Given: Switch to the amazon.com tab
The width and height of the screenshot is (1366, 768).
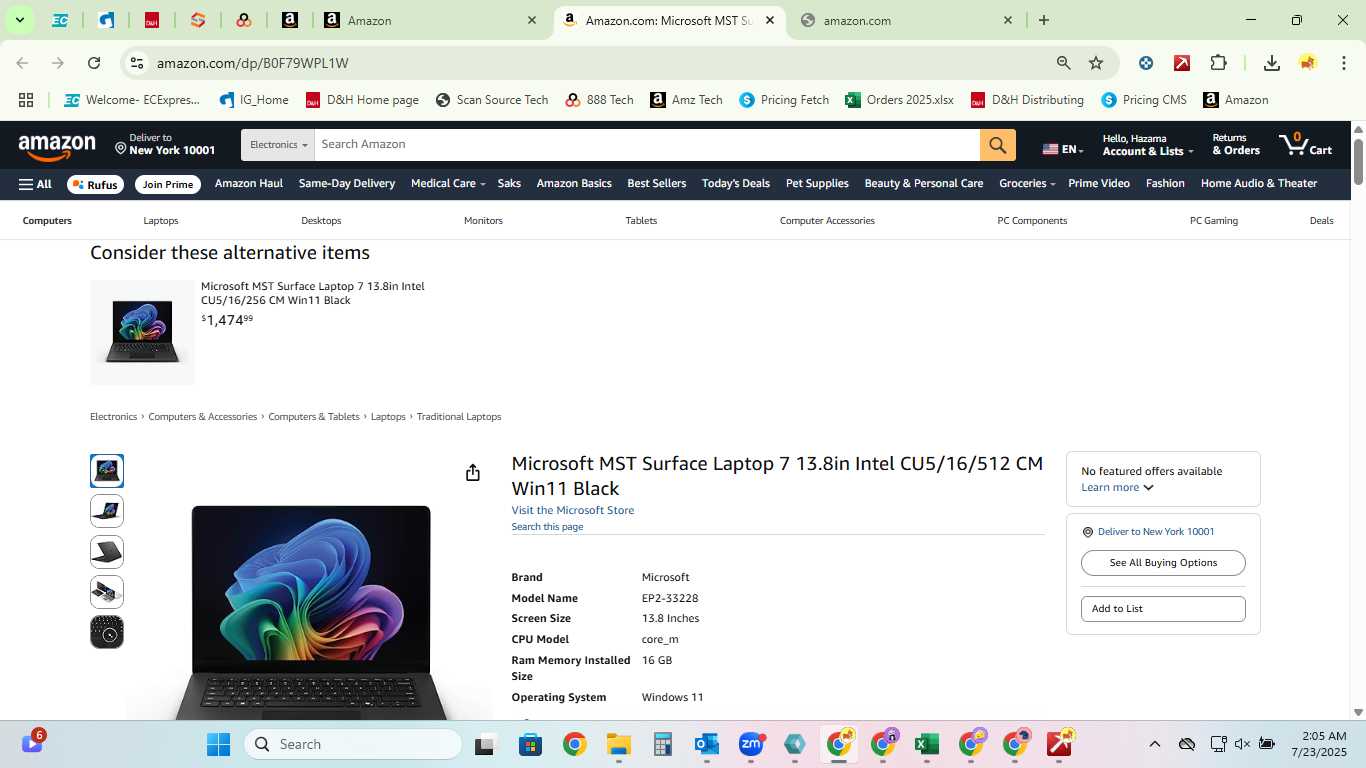Looking at the screenshot, I should [908, 20].
